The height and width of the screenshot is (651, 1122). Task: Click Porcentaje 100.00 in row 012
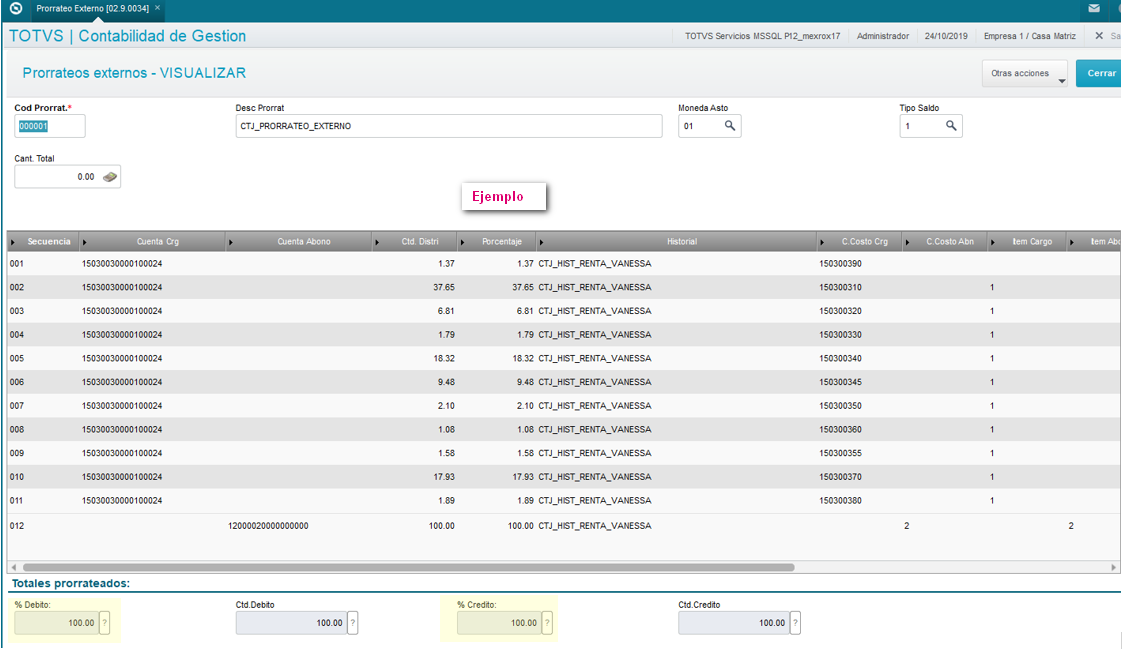[521, 526]
